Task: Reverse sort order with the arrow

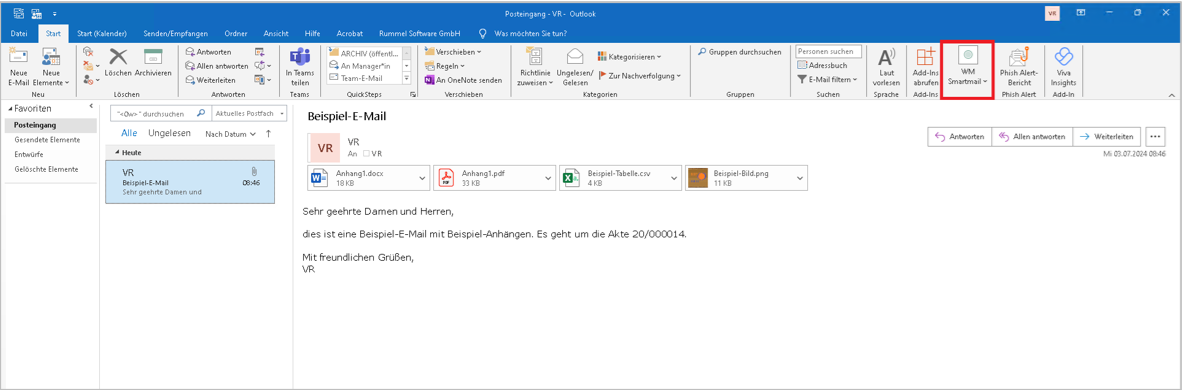Action: [268, 134]
